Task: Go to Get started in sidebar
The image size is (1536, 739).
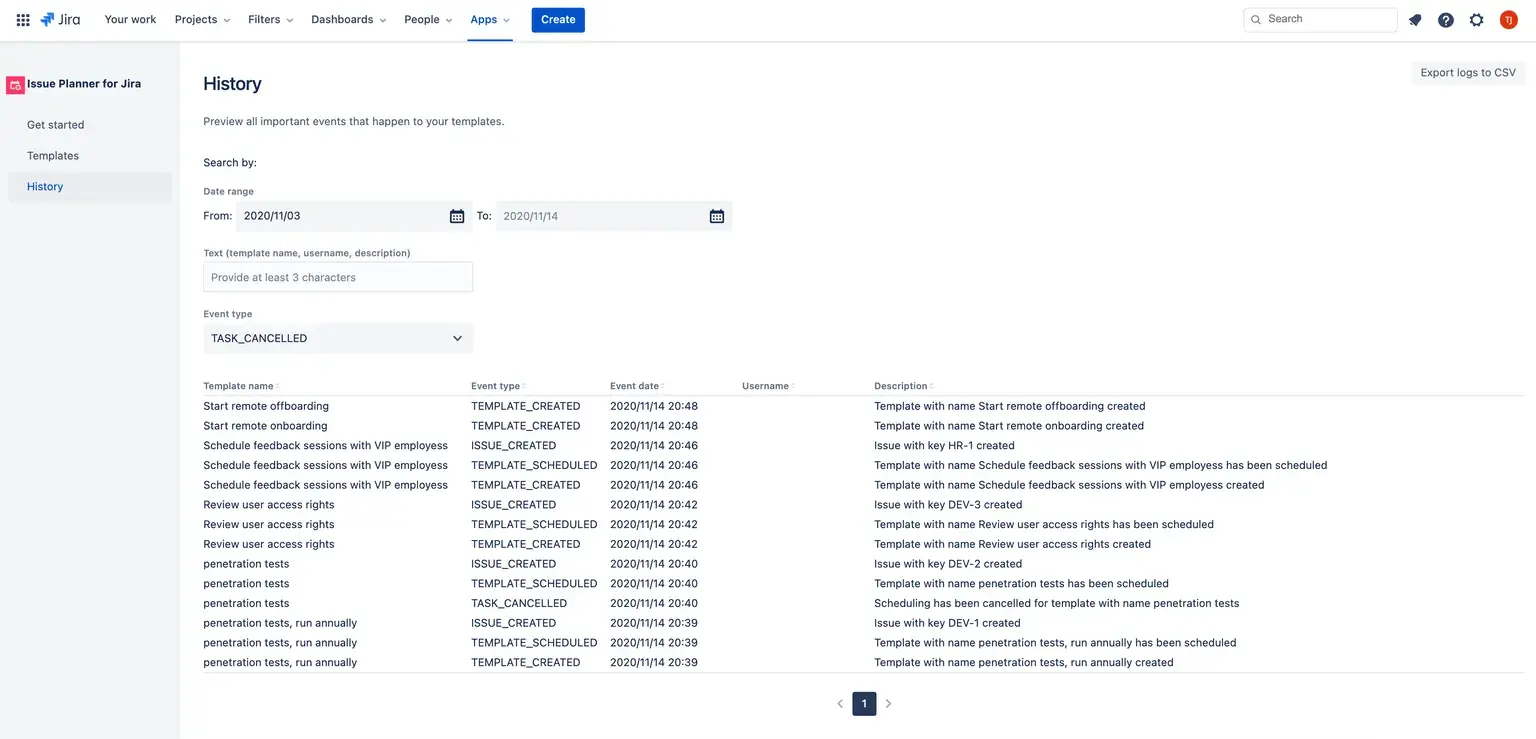Action: pos(56,125)
